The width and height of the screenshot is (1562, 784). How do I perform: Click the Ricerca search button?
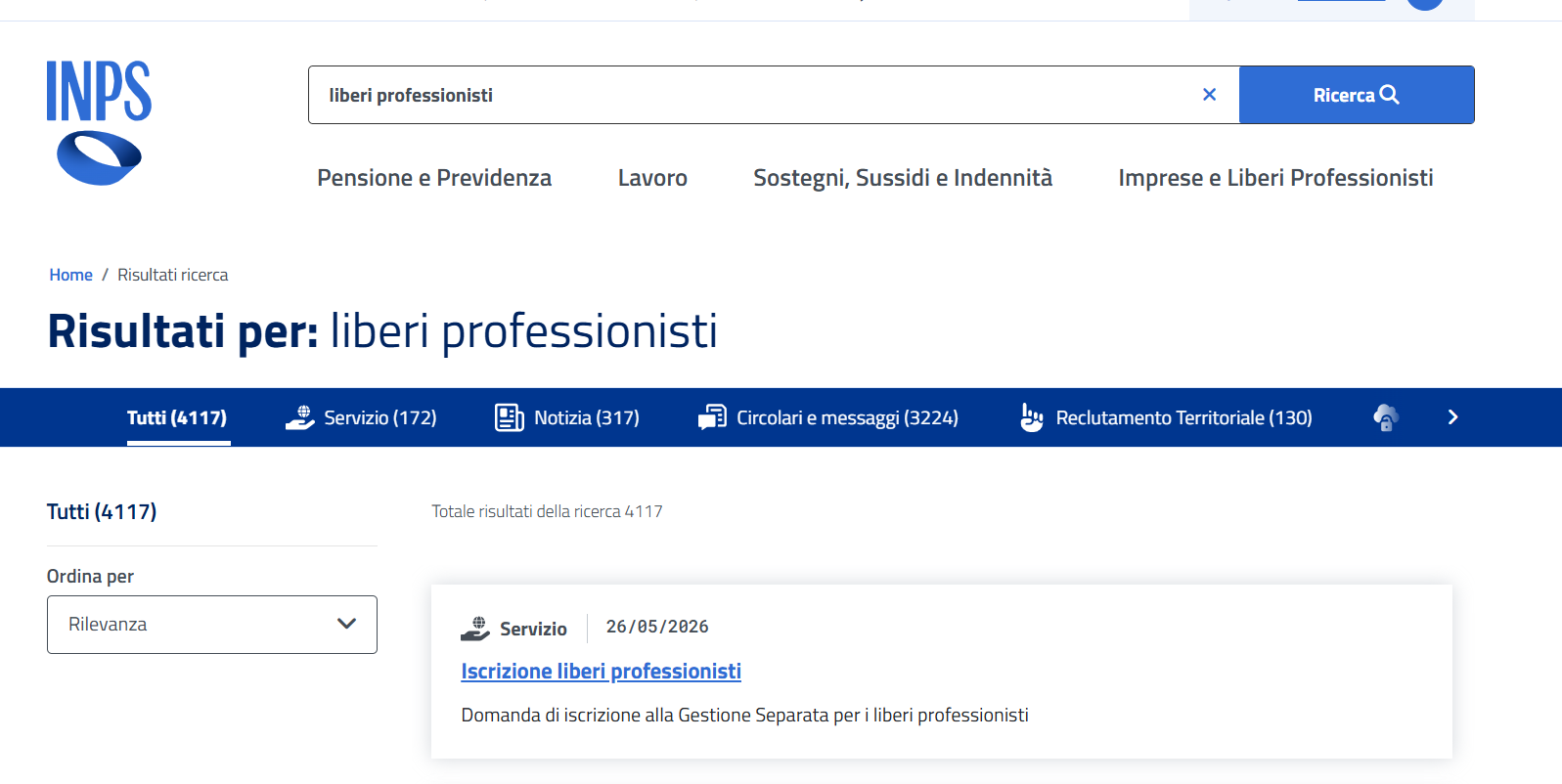pyautogui.click(x=1357, y=95)
